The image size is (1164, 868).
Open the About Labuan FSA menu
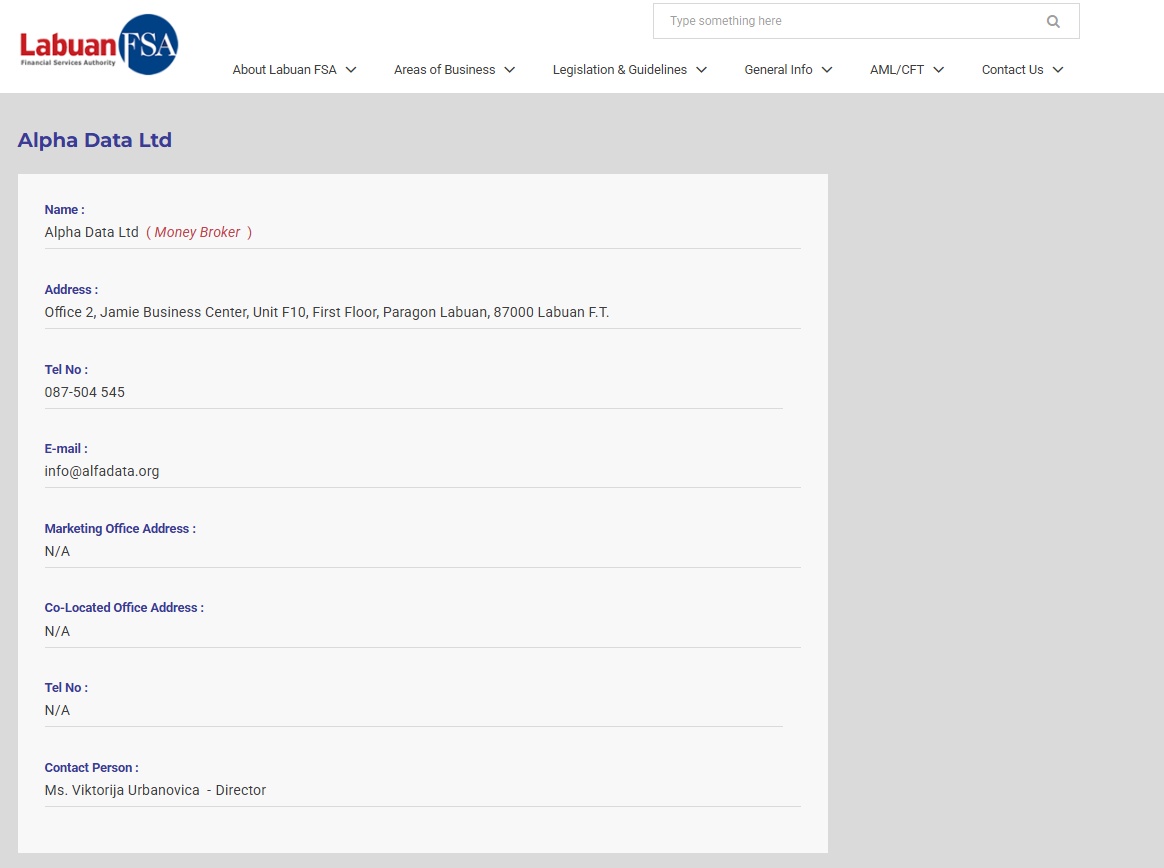point(284,70)
